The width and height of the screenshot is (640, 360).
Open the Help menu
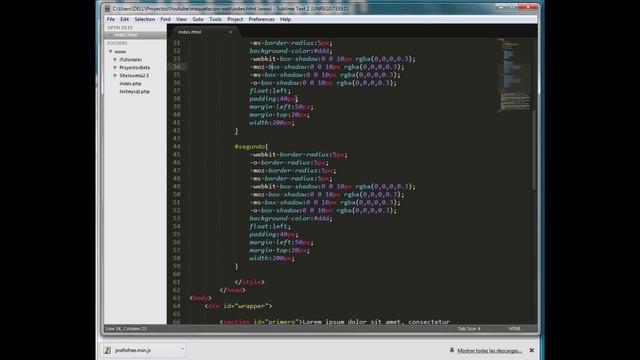click(285, 19)
